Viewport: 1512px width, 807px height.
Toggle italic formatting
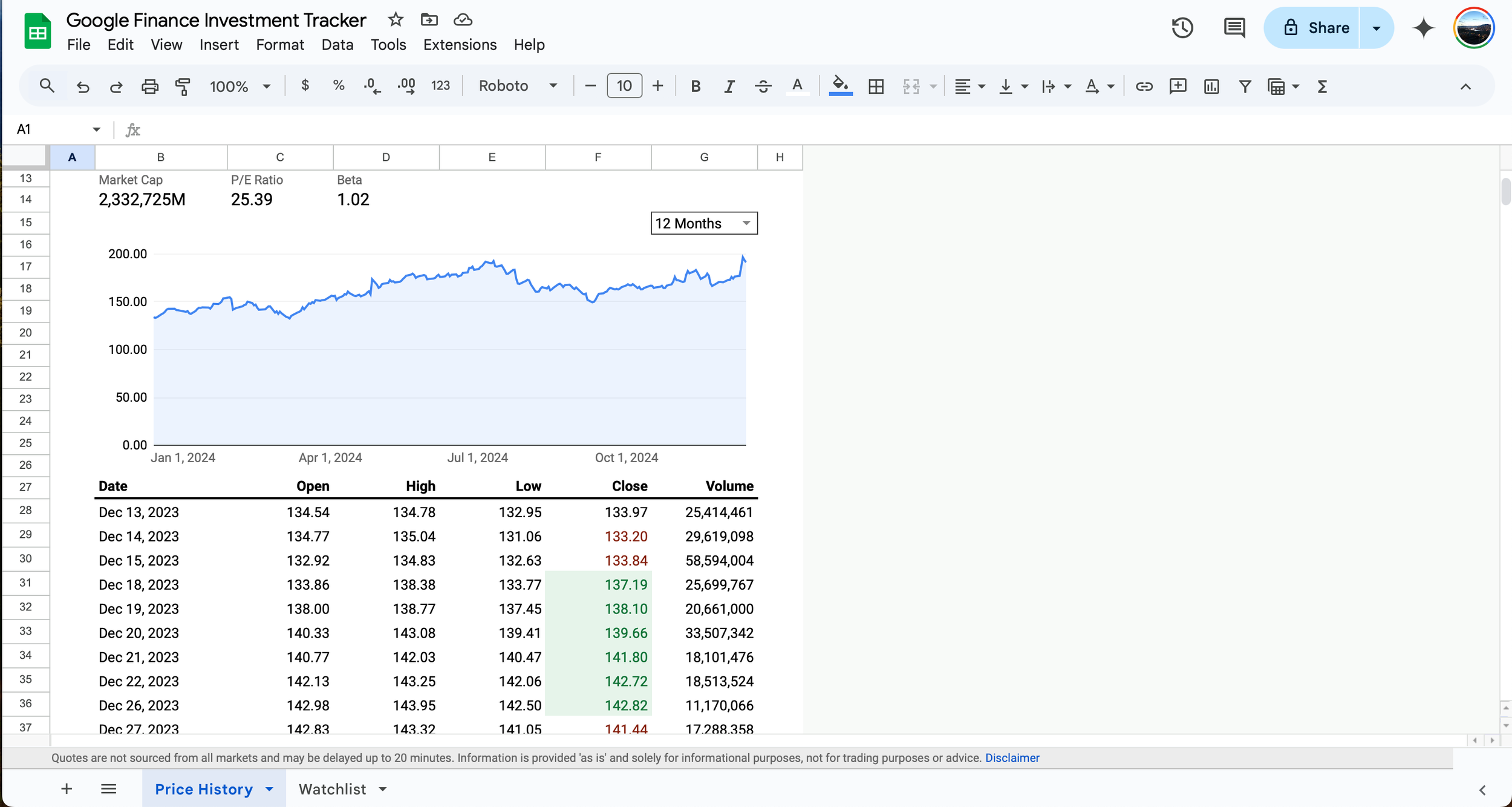tap(729, 87)
